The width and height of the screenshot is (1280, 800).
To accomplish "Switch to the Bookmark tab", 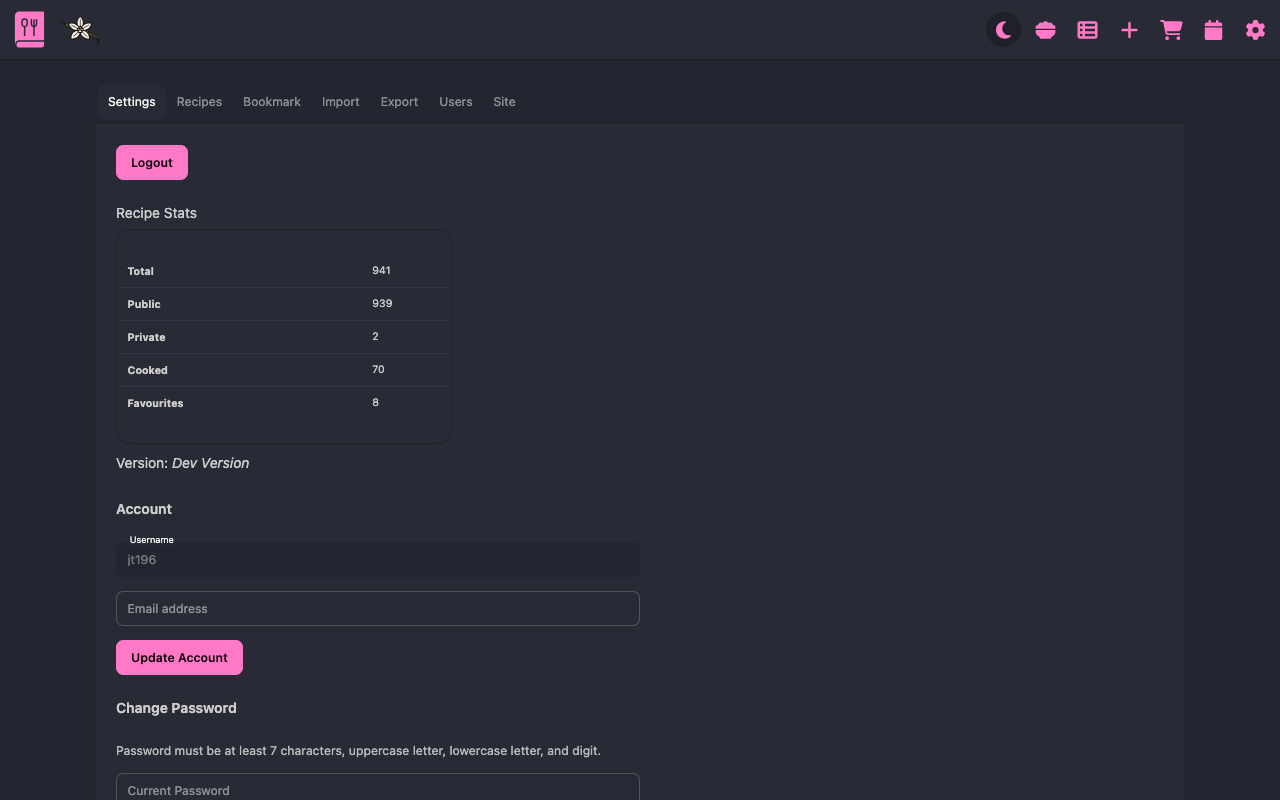I will coord(272,102).
